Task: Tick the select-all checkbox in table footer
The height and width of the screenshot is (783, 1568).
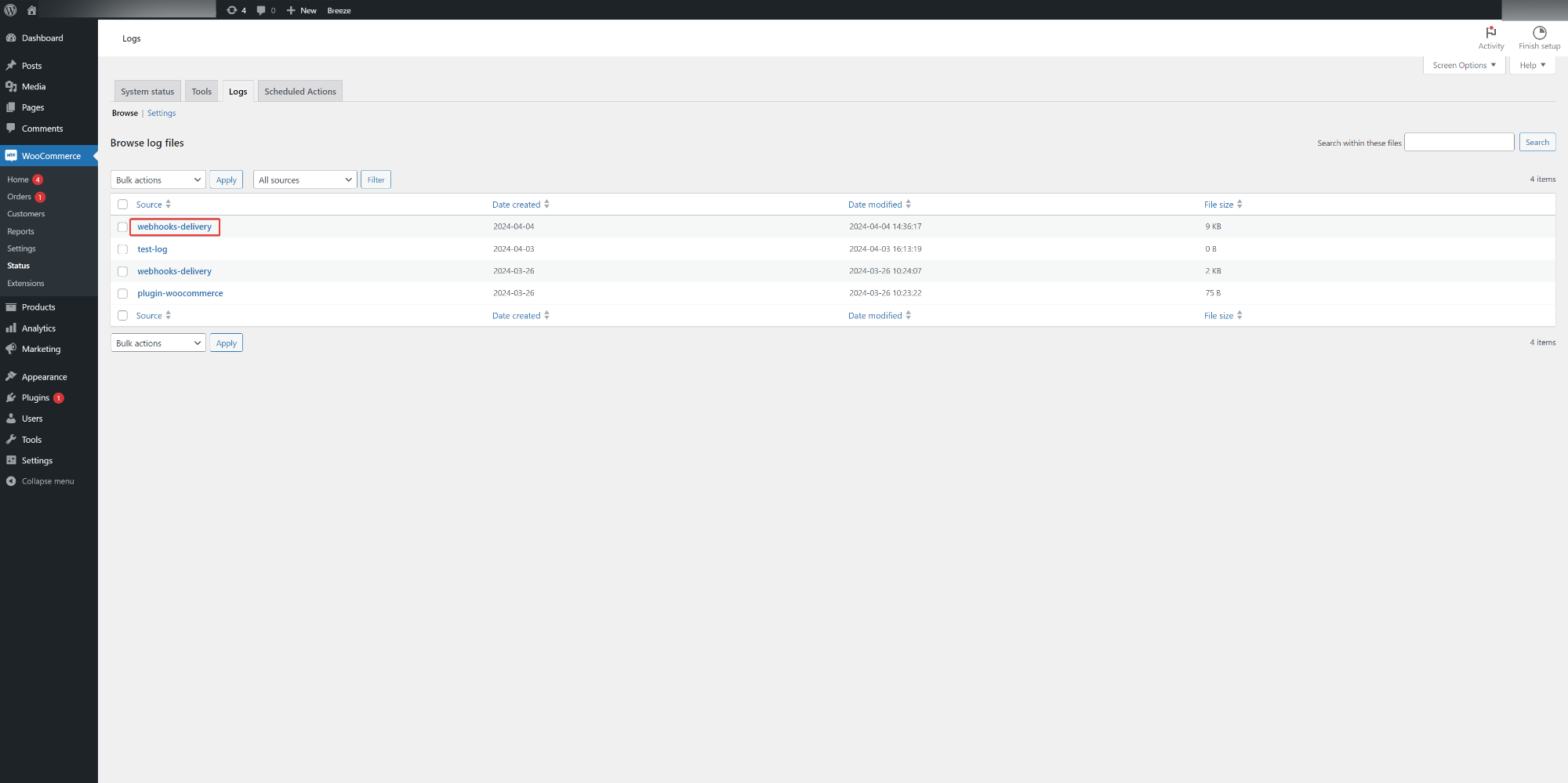Action: (x=122, y=316)
